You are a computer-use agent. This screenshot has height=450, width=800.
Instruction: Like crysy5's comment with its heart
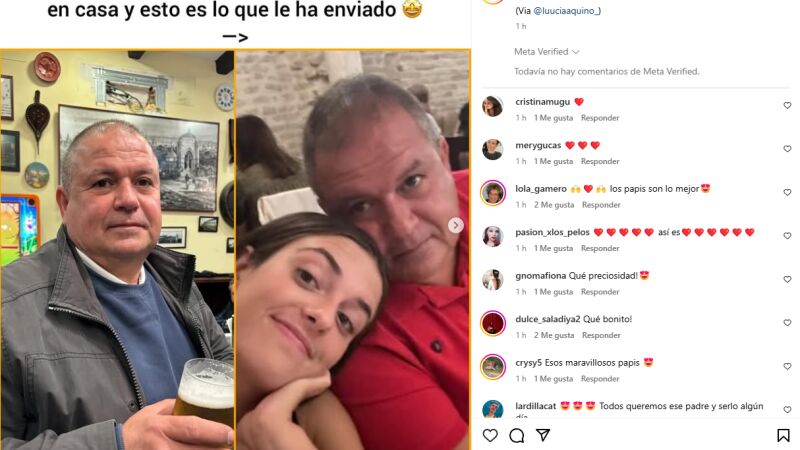tap(787, 366)
